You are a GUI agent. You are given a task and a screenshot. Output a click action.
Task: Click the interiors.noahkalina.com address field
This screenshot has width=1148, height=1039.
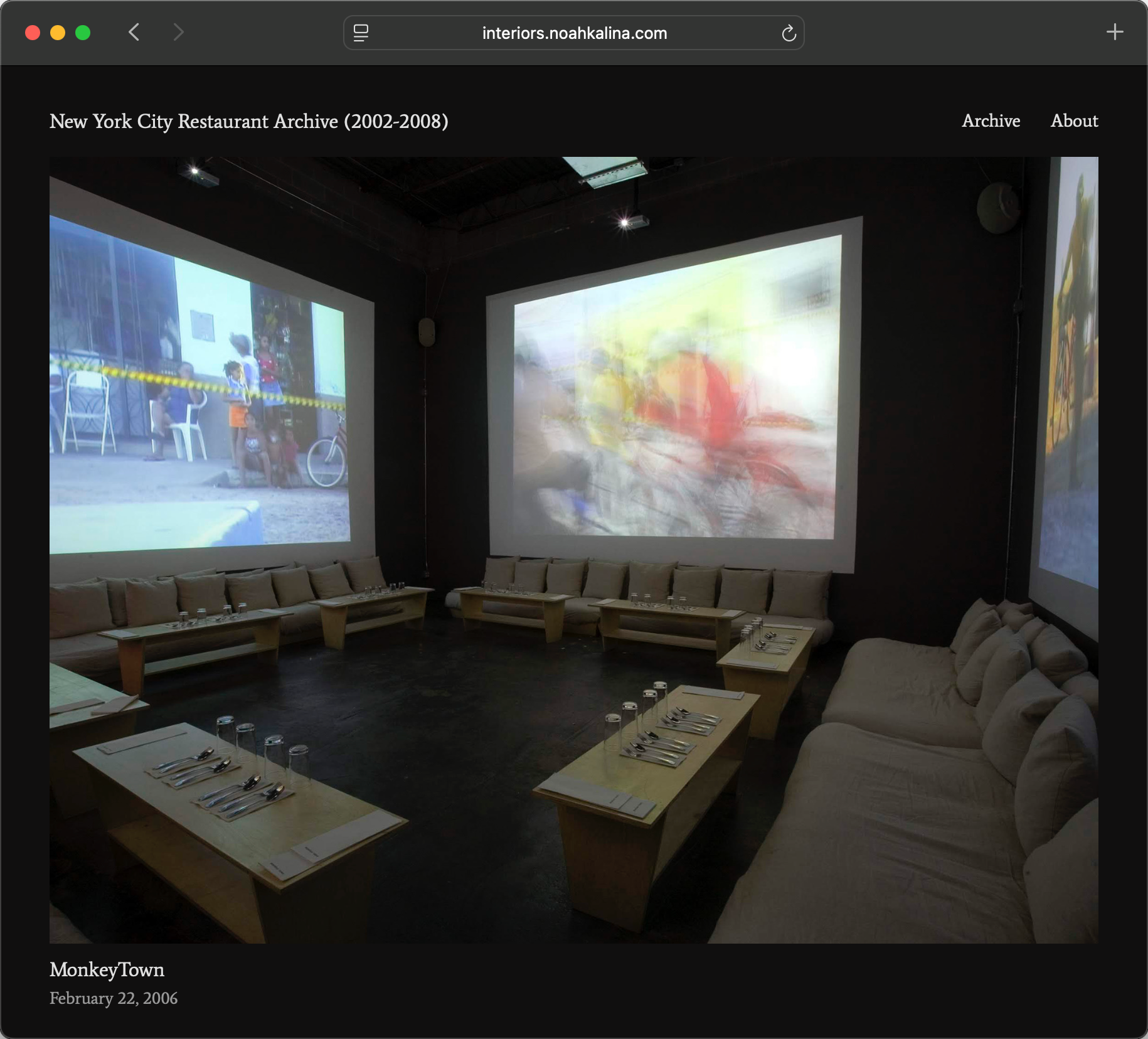(574, 33)
